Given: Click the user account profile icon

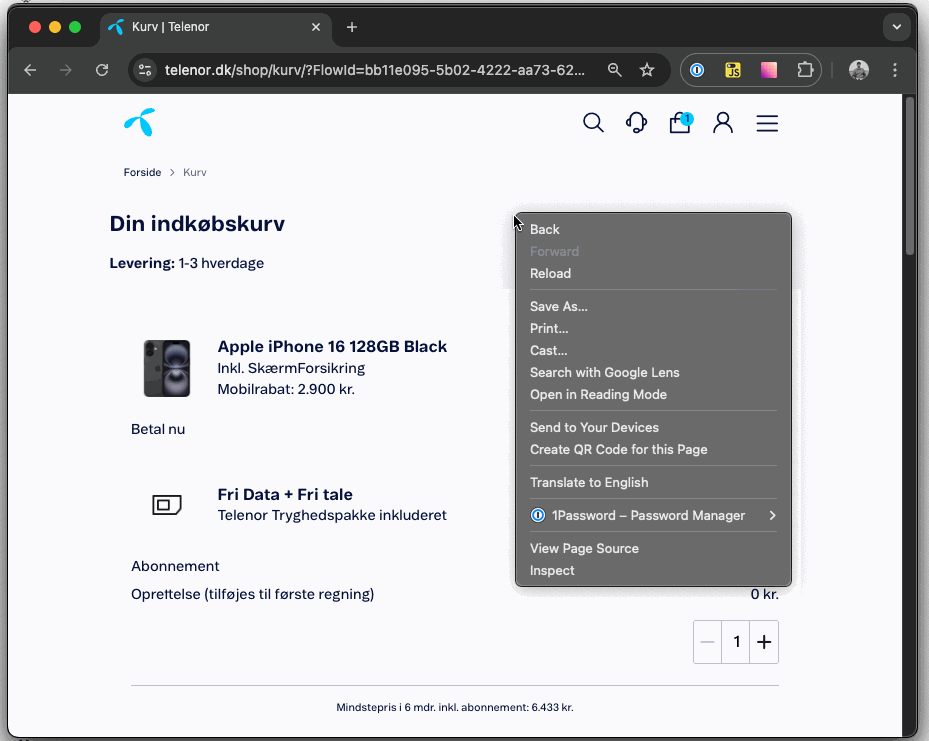Looking at the screenshot, I should point(723,123).
